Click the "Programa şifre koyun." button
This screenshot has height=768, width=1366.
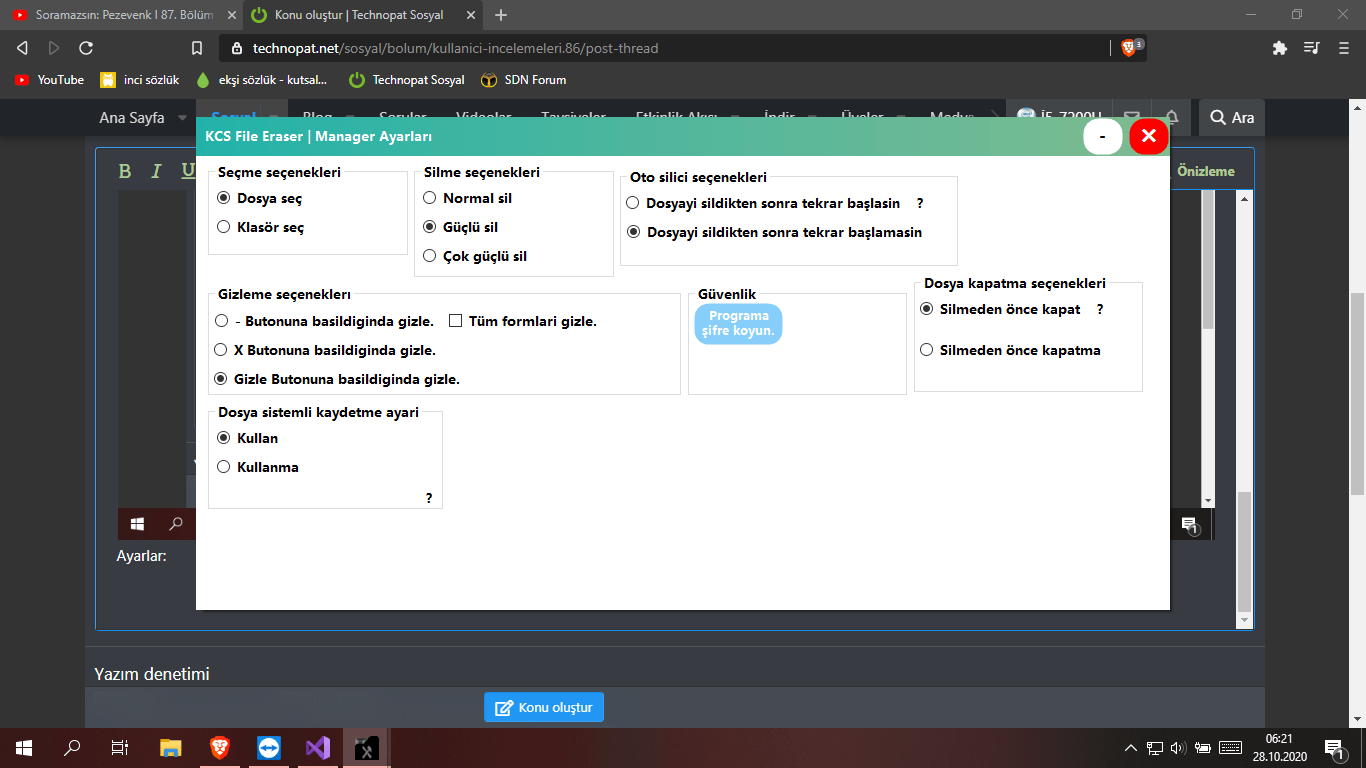[x=738, y=324]
